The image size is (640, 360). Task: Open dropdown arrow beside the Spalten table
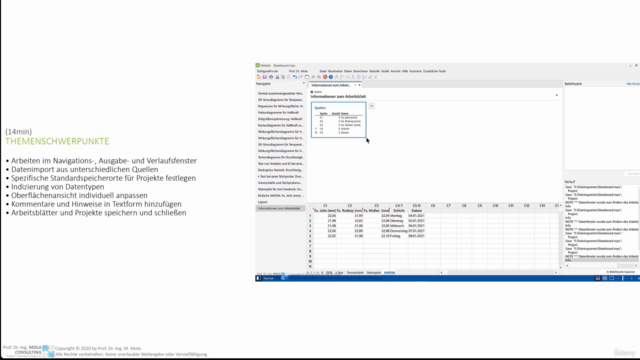point(371,106)
